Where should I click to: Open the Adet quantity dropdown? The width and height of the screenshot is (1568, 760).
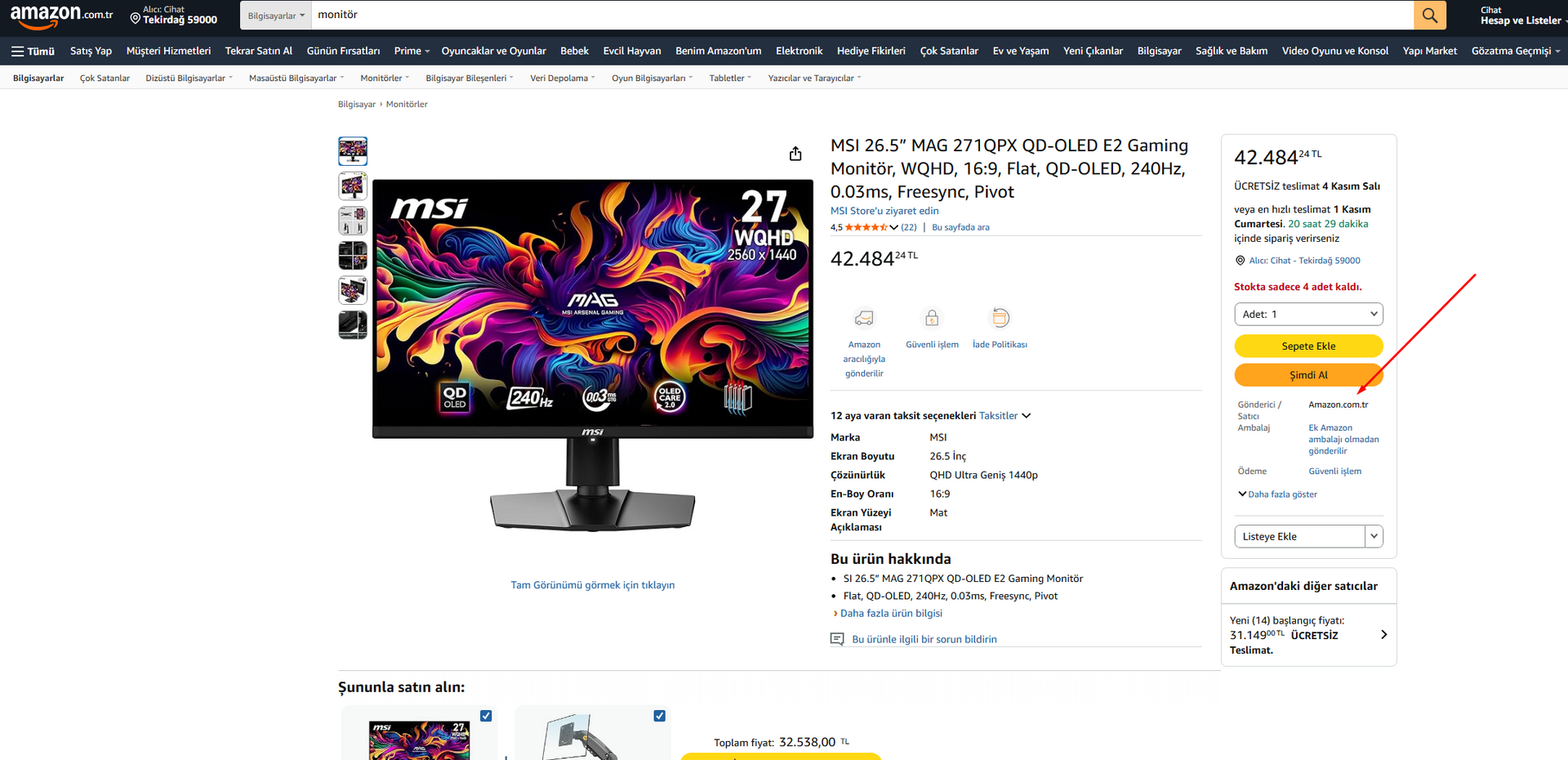coord(1308,314)
